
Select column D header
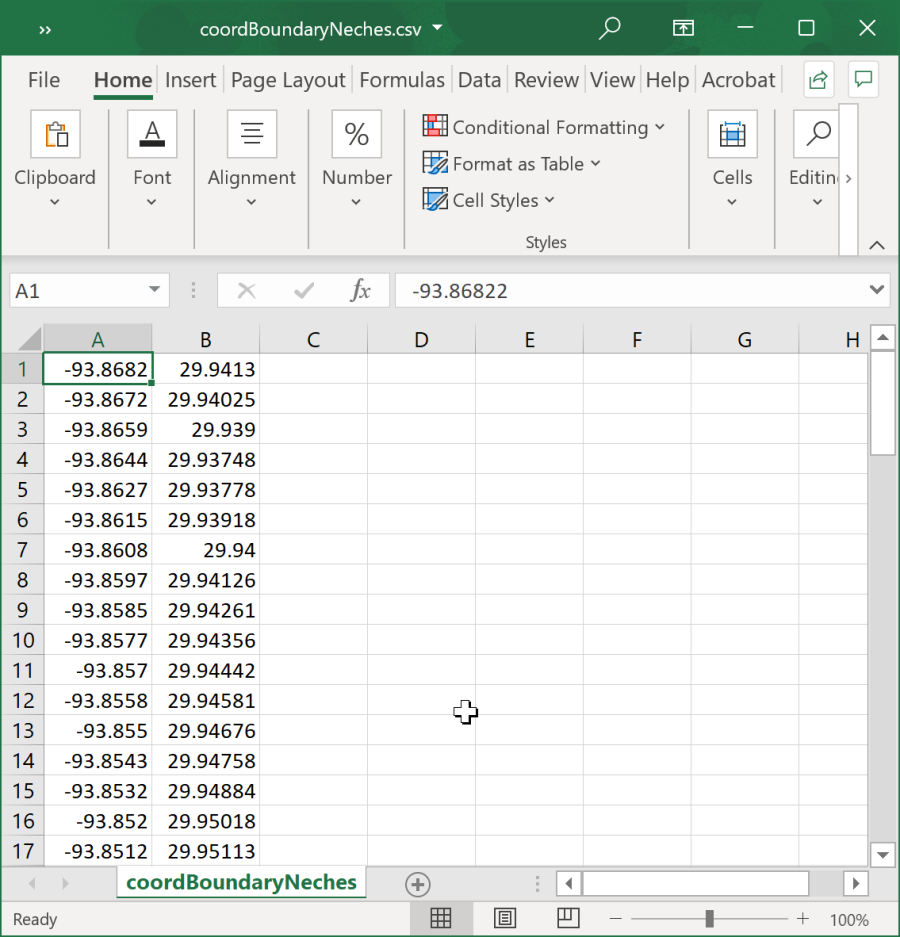(x=421, y=339)
